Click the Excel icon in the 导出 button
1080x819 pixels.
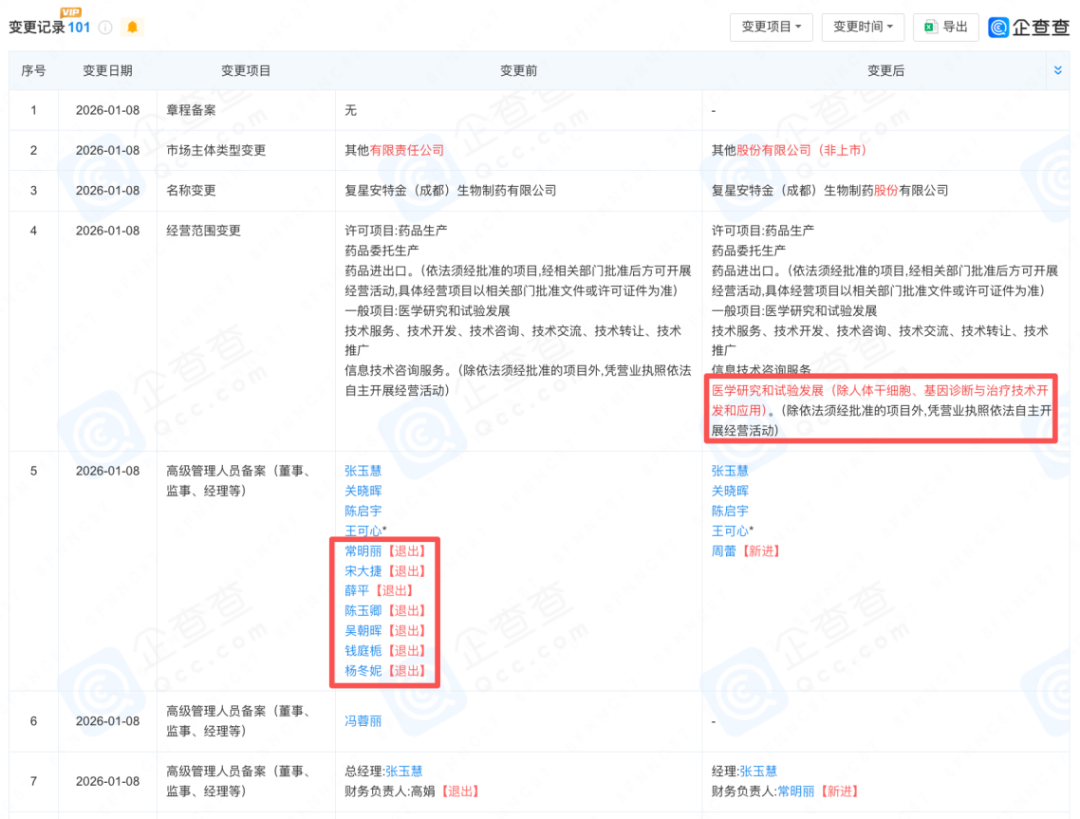930,27
